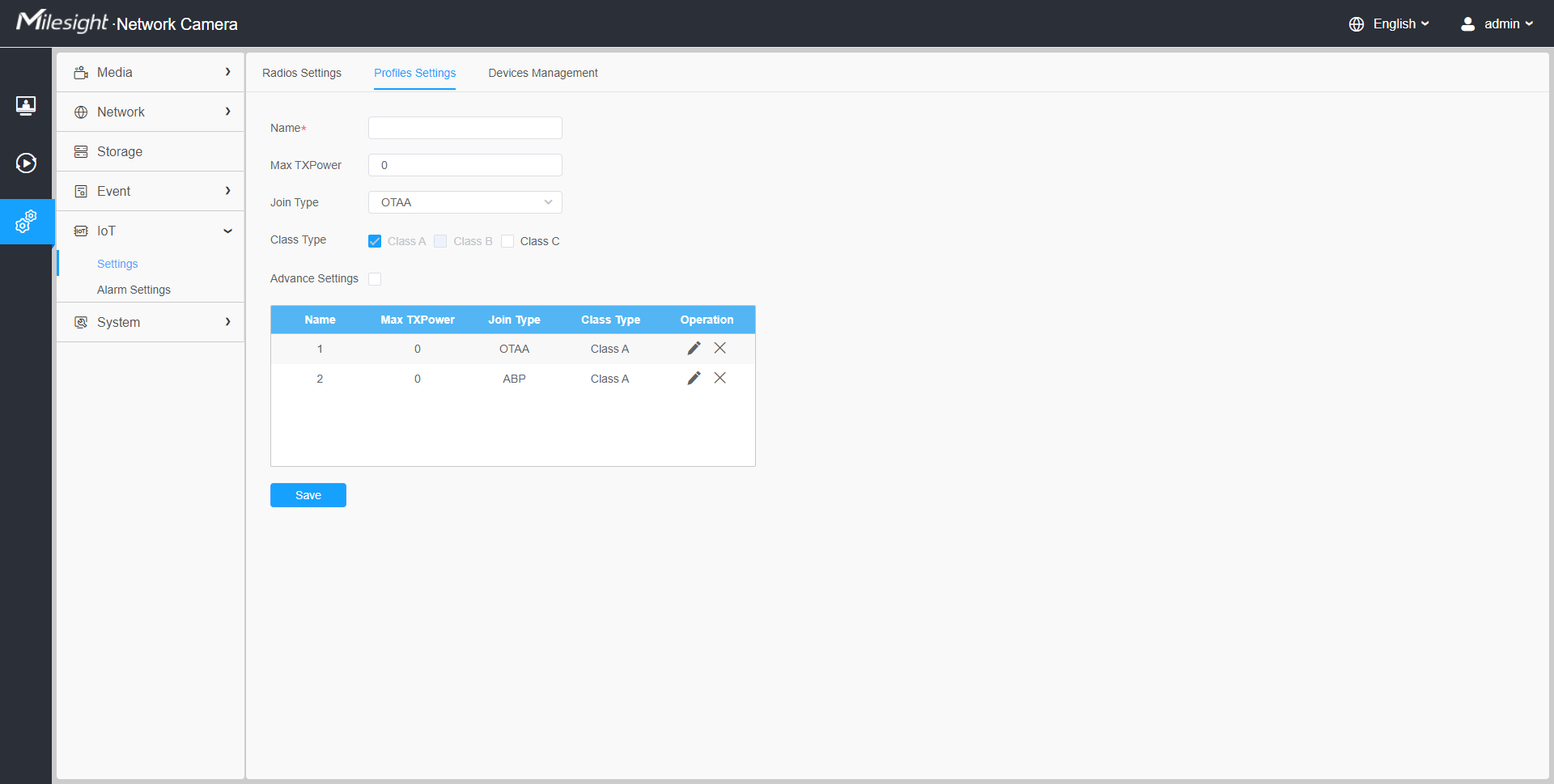The image size is (1554, 784).
Task: Click the admin user avatar icon
Action: coord(1467,23)
